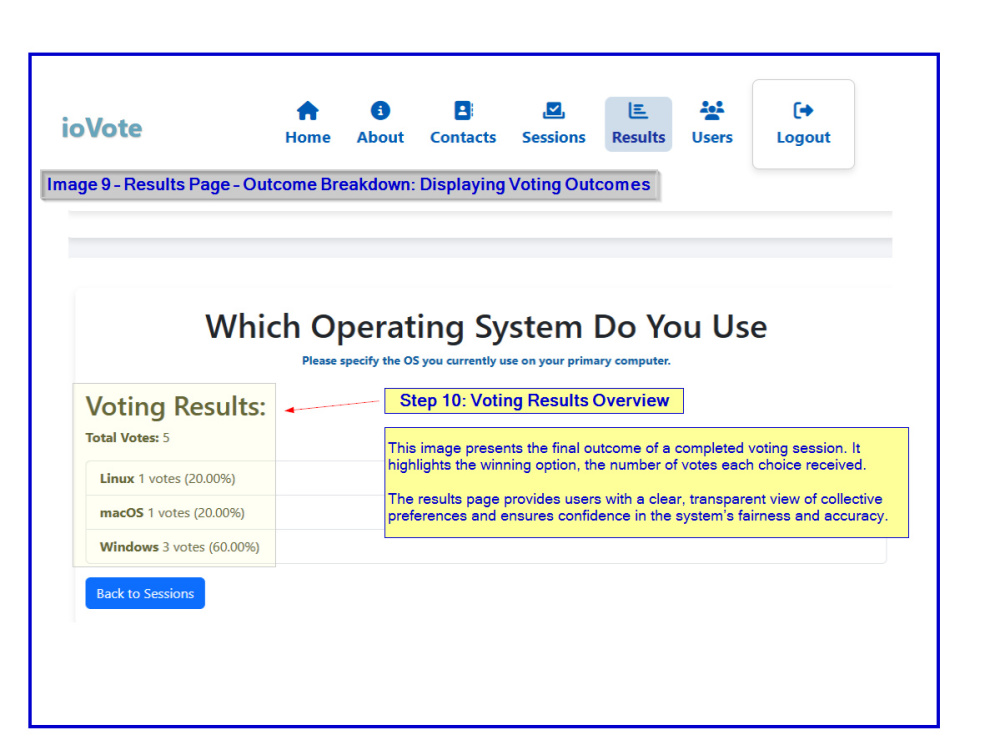Image resolution: width=1000 pixels, height=750 pixels.
Task: Click the Logout arrow icon
Action: tap(803, 111)
